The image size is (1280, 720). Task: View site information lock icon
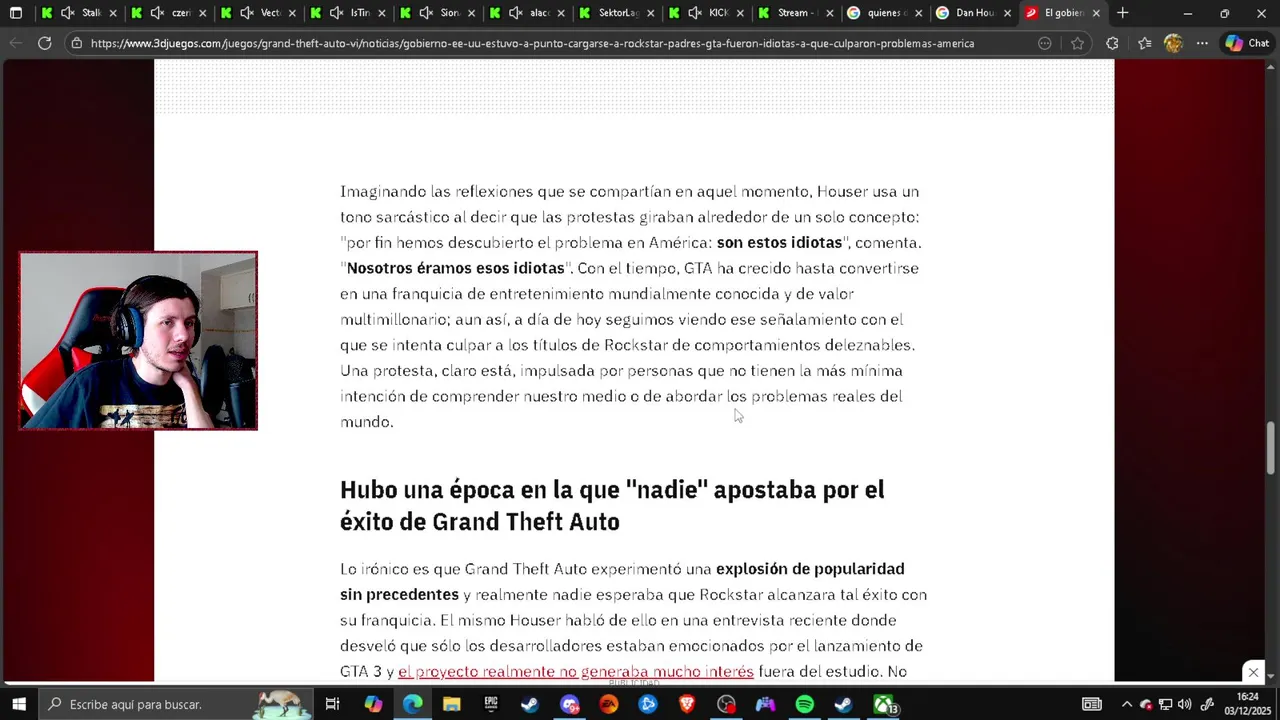coord(77,43)
